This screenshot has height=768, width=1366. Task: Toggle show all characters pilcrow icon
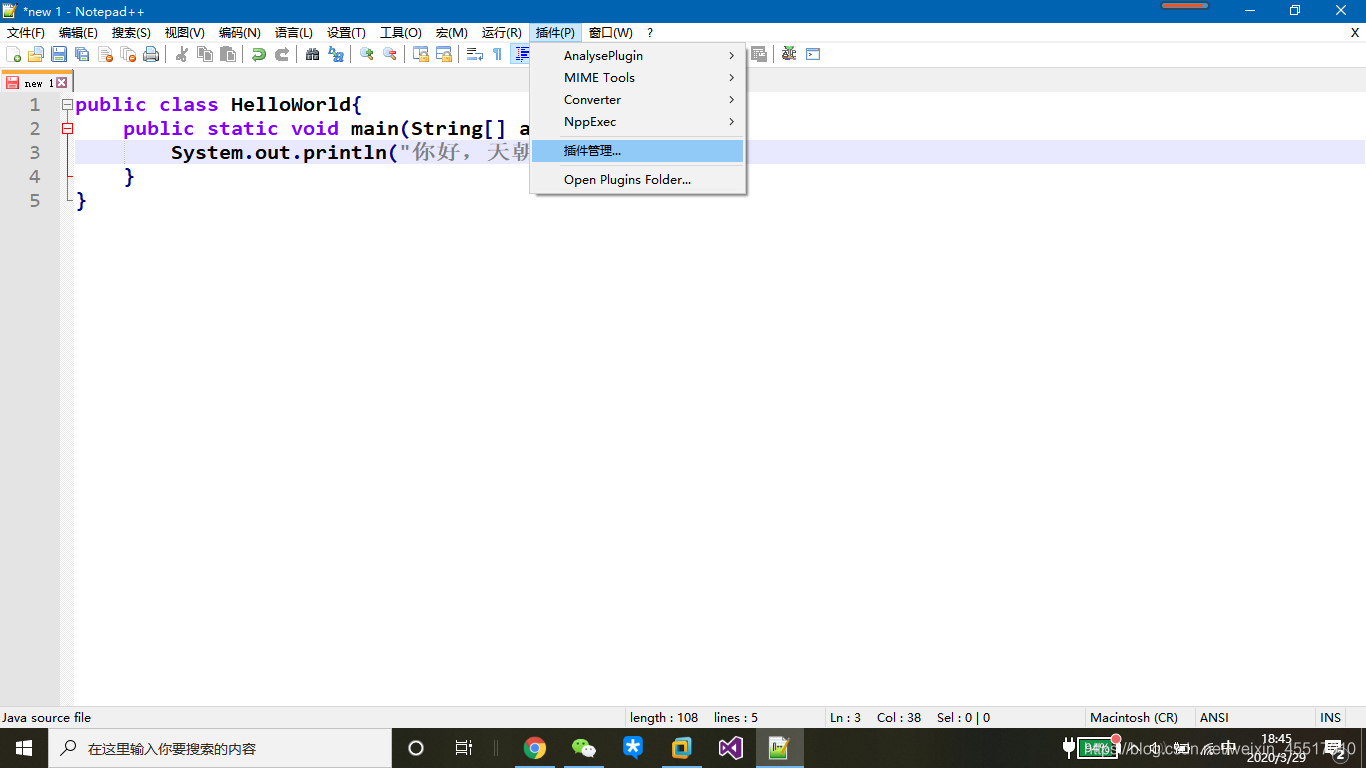[x=497, y=54]
